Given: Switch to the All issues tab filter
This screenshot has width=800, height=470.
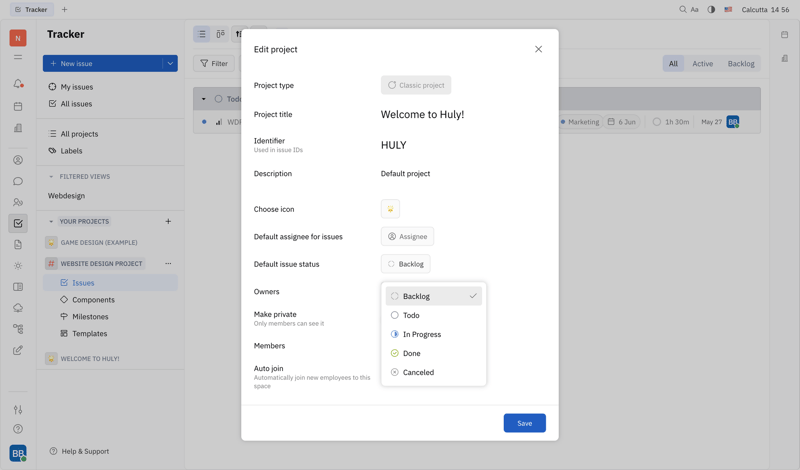Looking at the screenshot, I should [673, 63].
